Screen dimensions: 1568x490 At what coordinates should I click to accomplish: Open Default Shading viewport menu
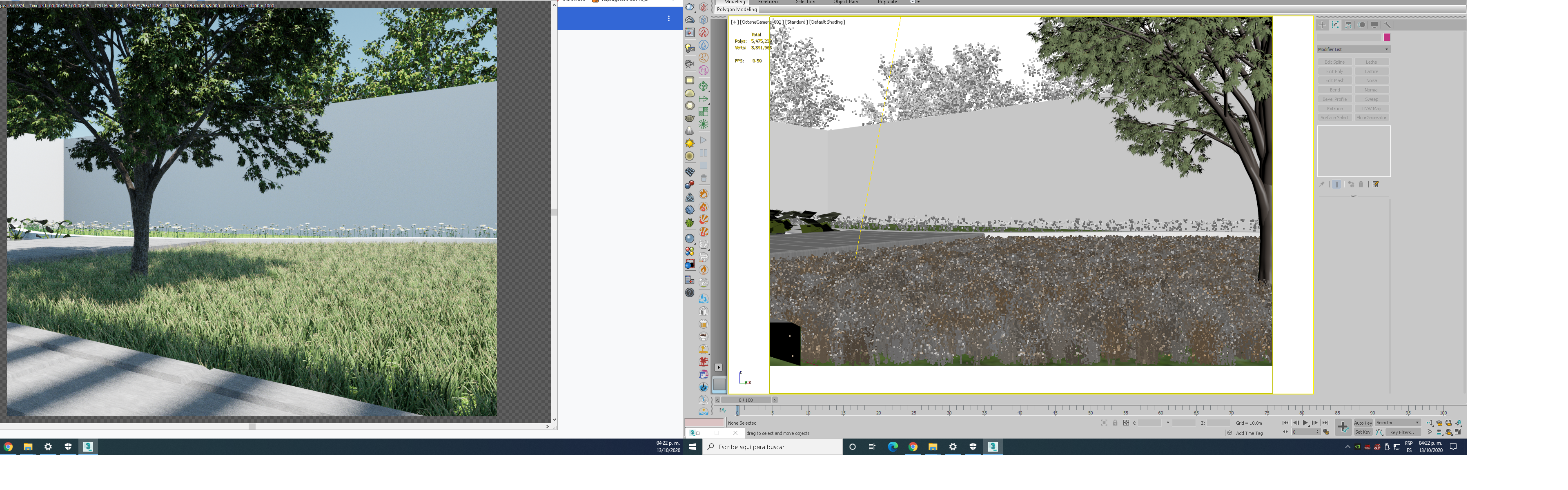coord(826,22)
